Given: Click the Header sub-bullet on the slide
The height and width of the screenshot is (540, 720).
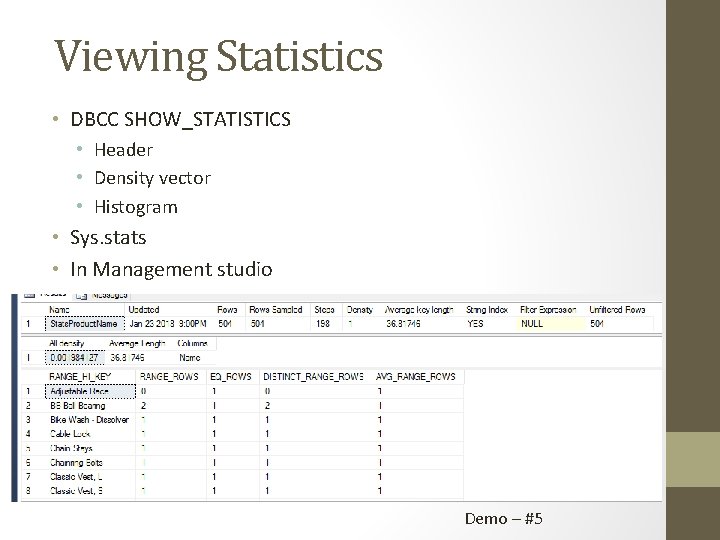Looking at the screenshot, I should [x=124, y=150].
